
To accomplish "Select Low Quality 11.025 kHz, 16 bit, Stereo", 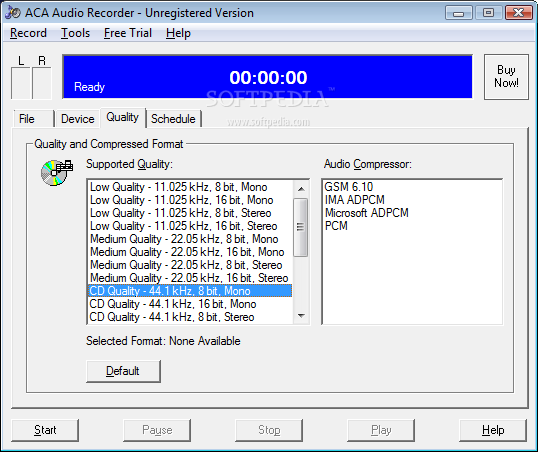I will pyautogui.click(x=190, y=226).
